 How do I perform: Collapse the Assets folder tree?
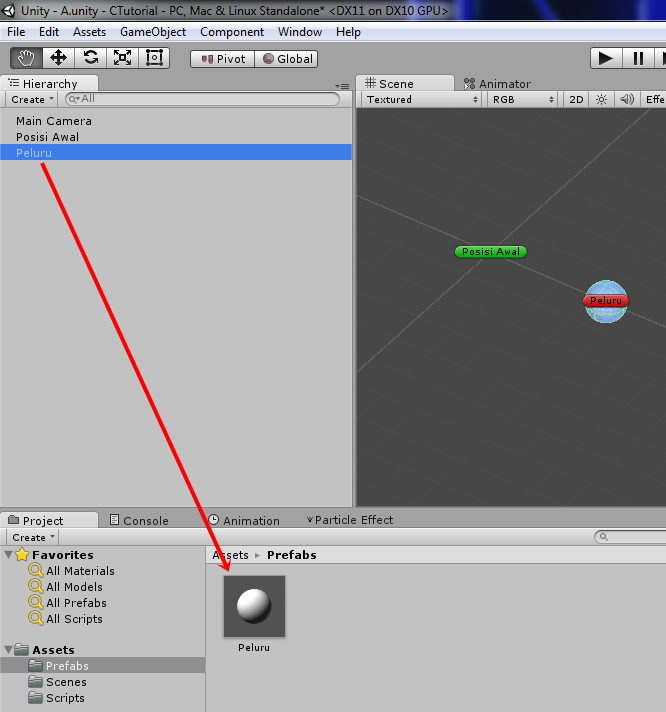(8, 650)
